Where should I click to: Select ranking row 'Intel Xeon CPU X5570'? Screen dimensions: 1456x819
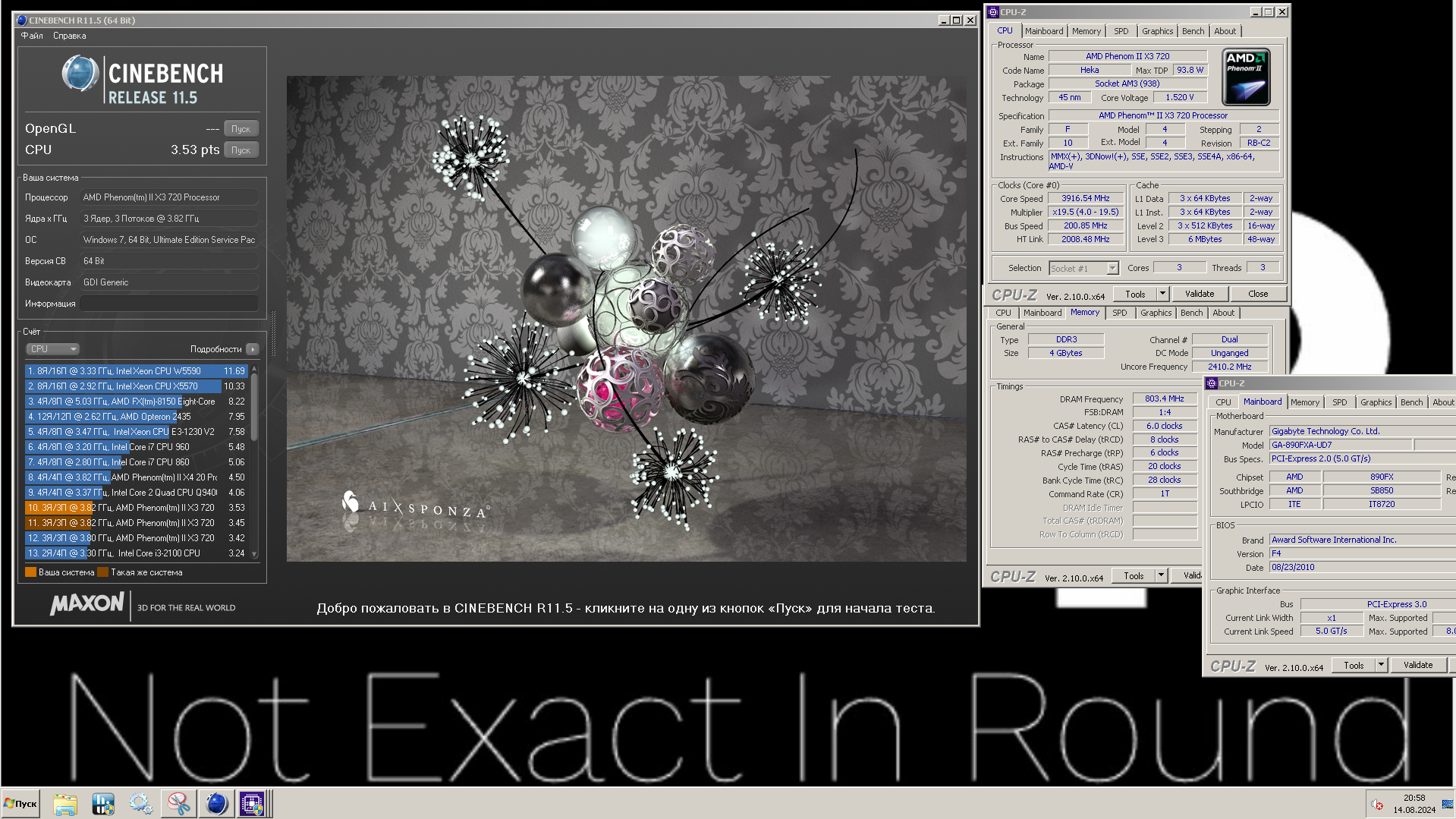click(137, 386)
